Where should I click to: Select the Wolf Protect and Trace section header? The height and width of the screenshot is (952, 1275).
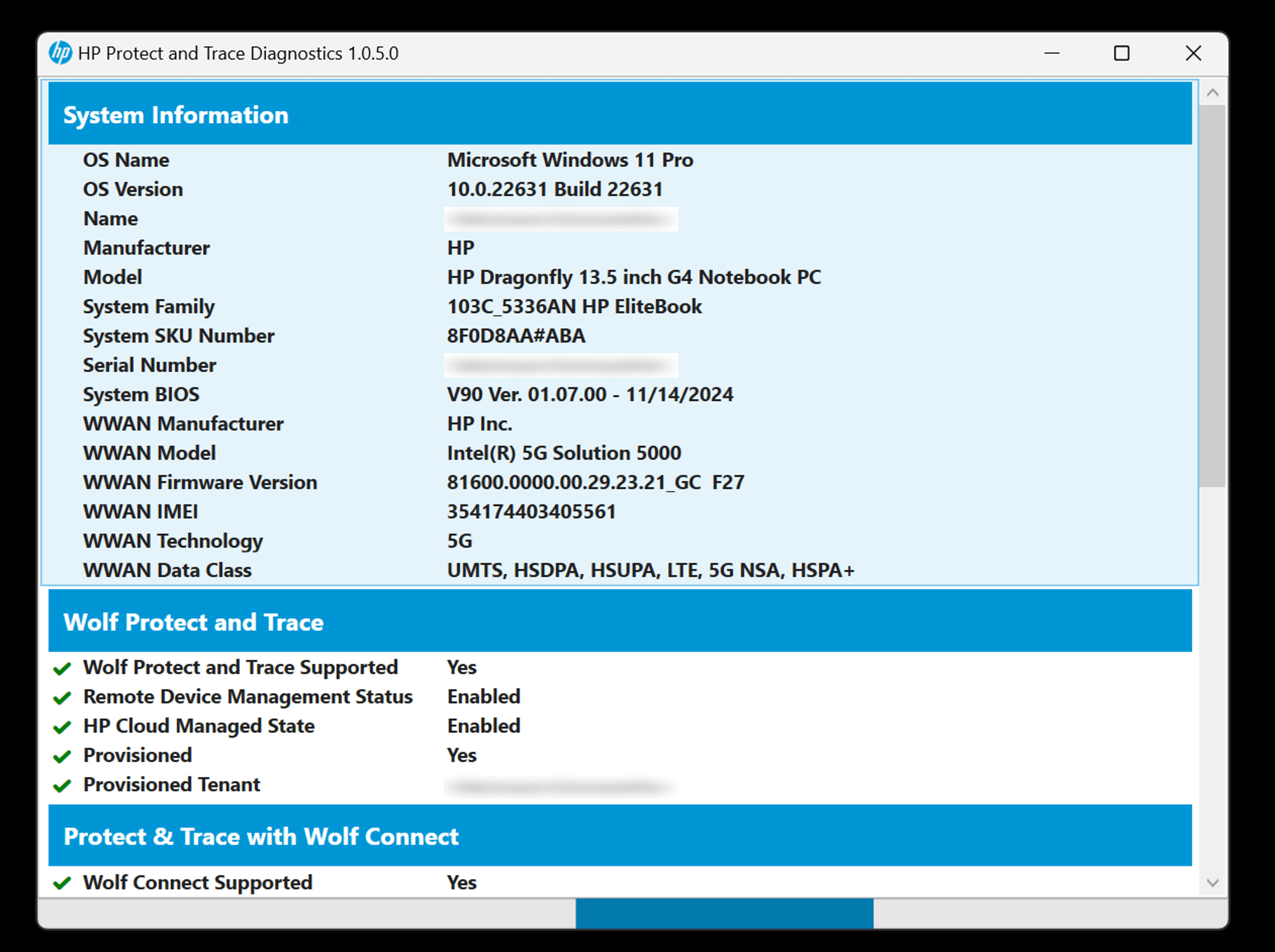[x=194, y=622]
